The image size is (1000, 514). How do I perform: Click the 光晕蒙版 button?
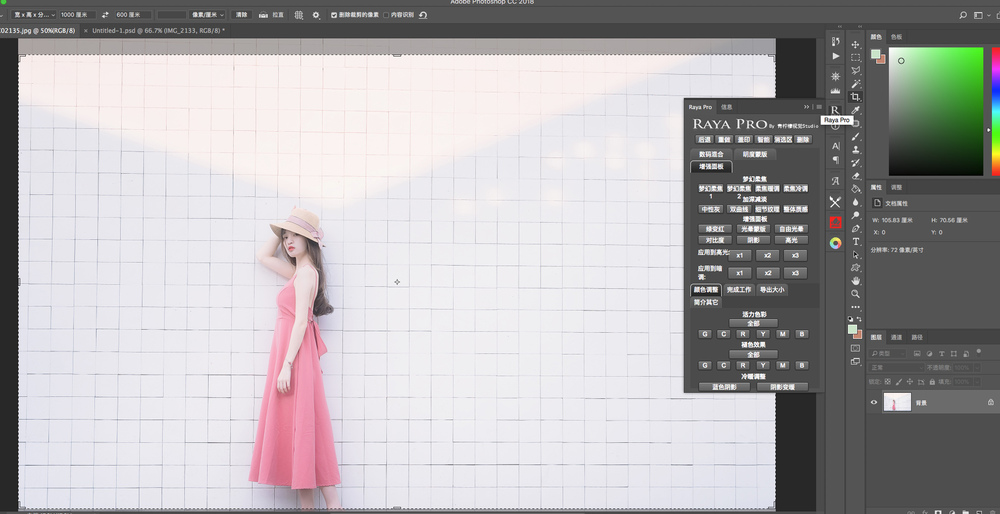pos(753,229)
